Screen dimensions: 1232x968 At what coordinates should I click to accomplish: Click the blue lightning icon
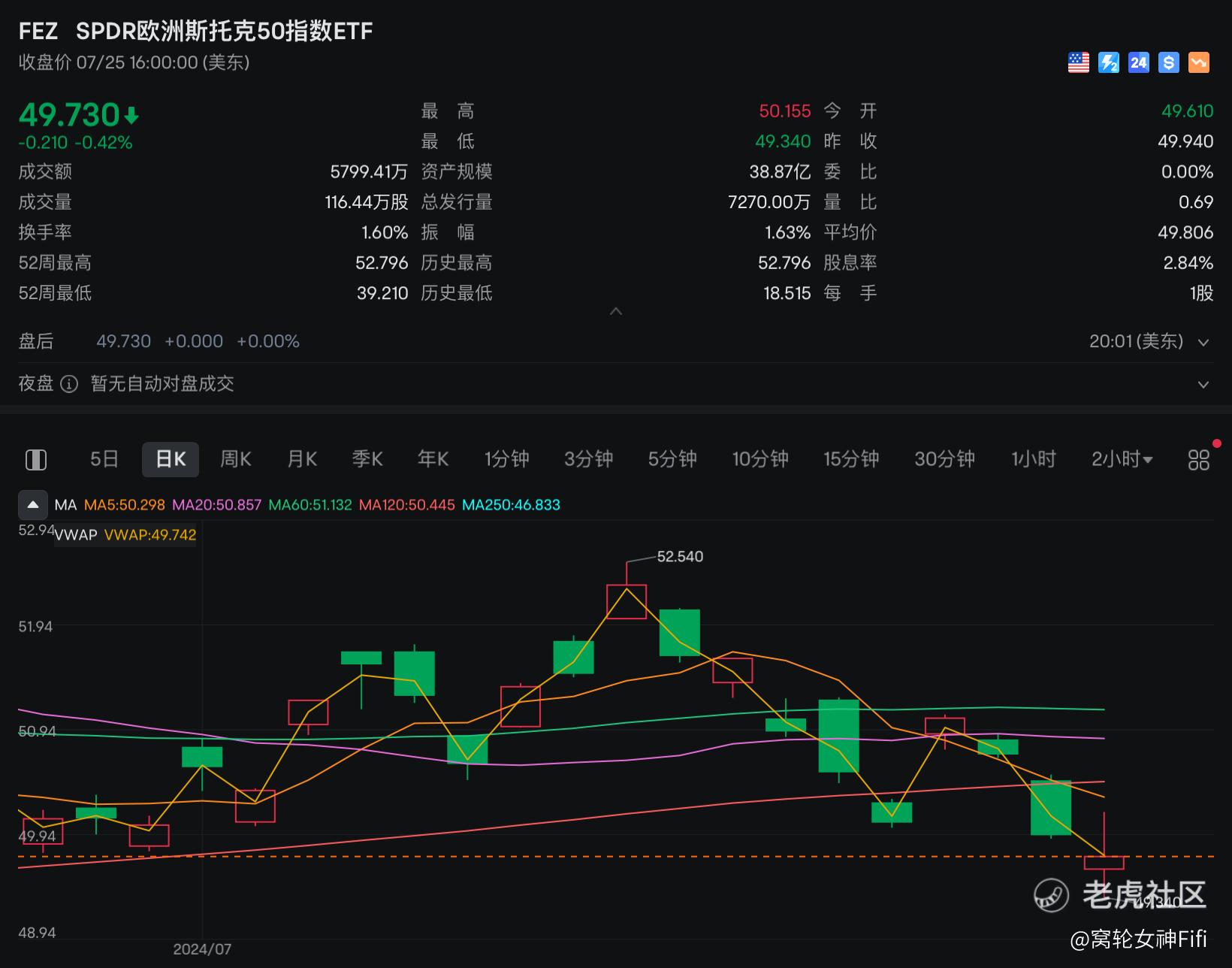(1108, 63)
